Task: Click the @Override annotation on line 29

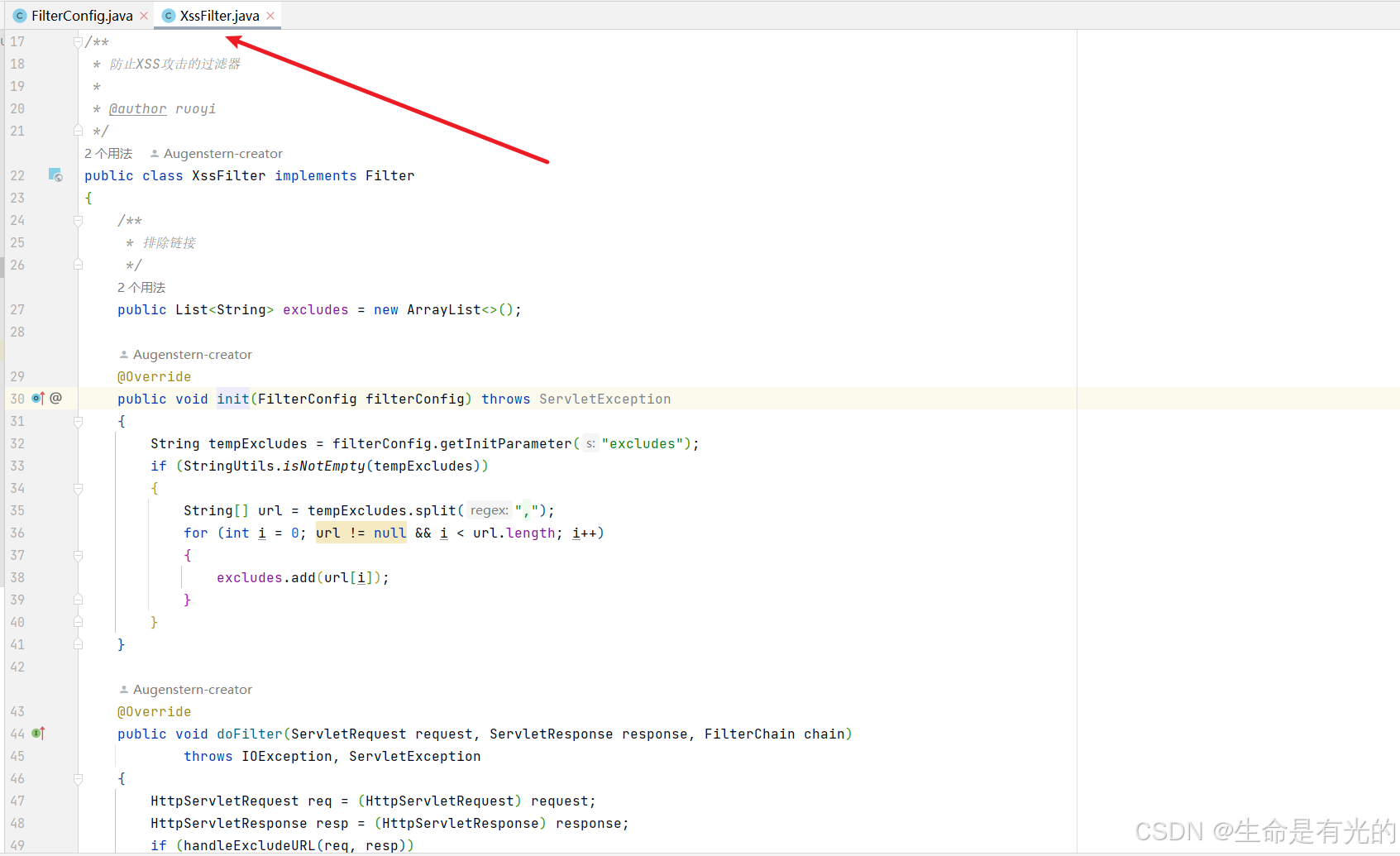Action: click(x=155, y=376)
